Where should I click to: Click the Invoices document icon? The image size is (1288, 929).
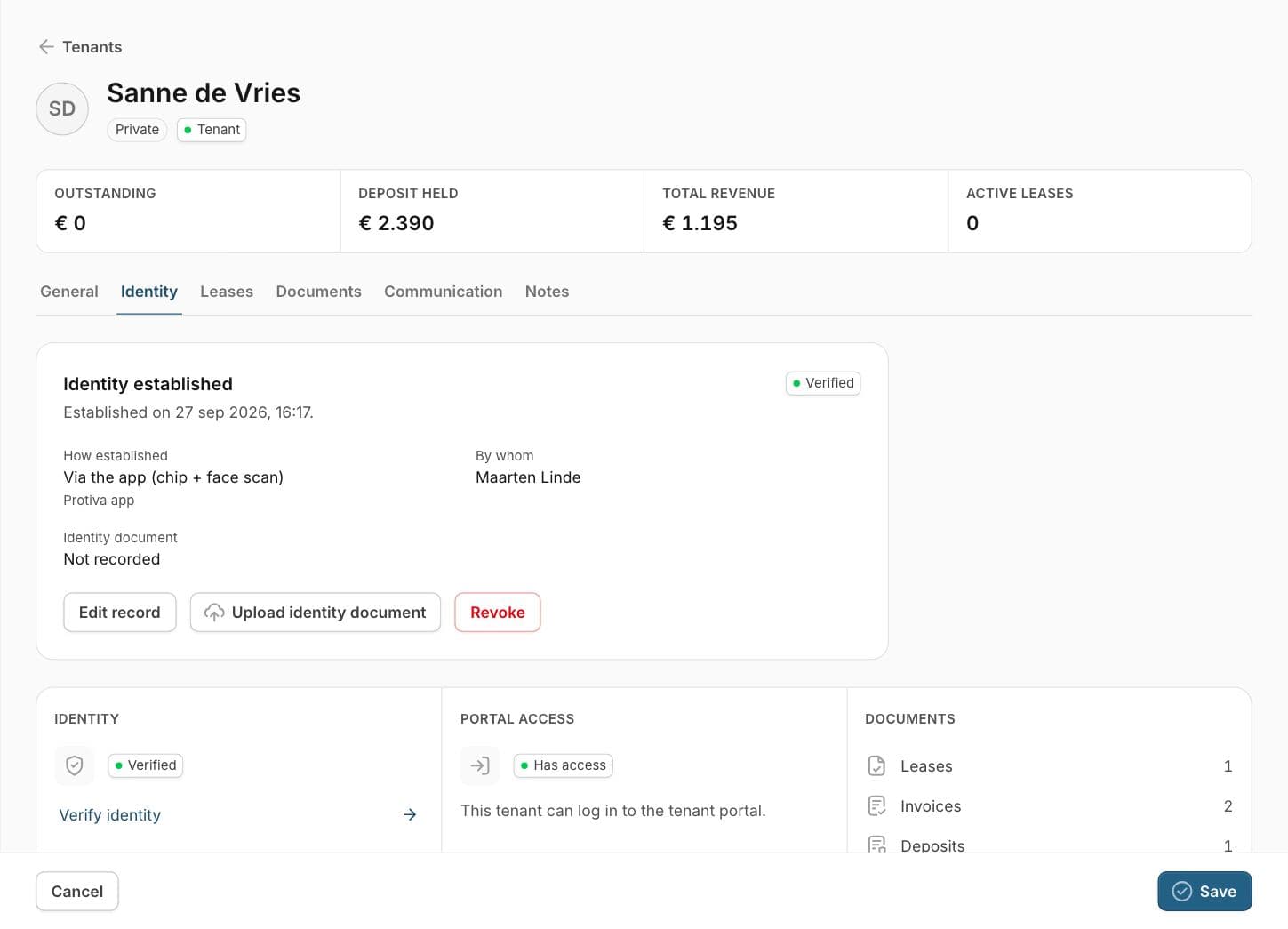pyautogui.click(x=876, y=805)
